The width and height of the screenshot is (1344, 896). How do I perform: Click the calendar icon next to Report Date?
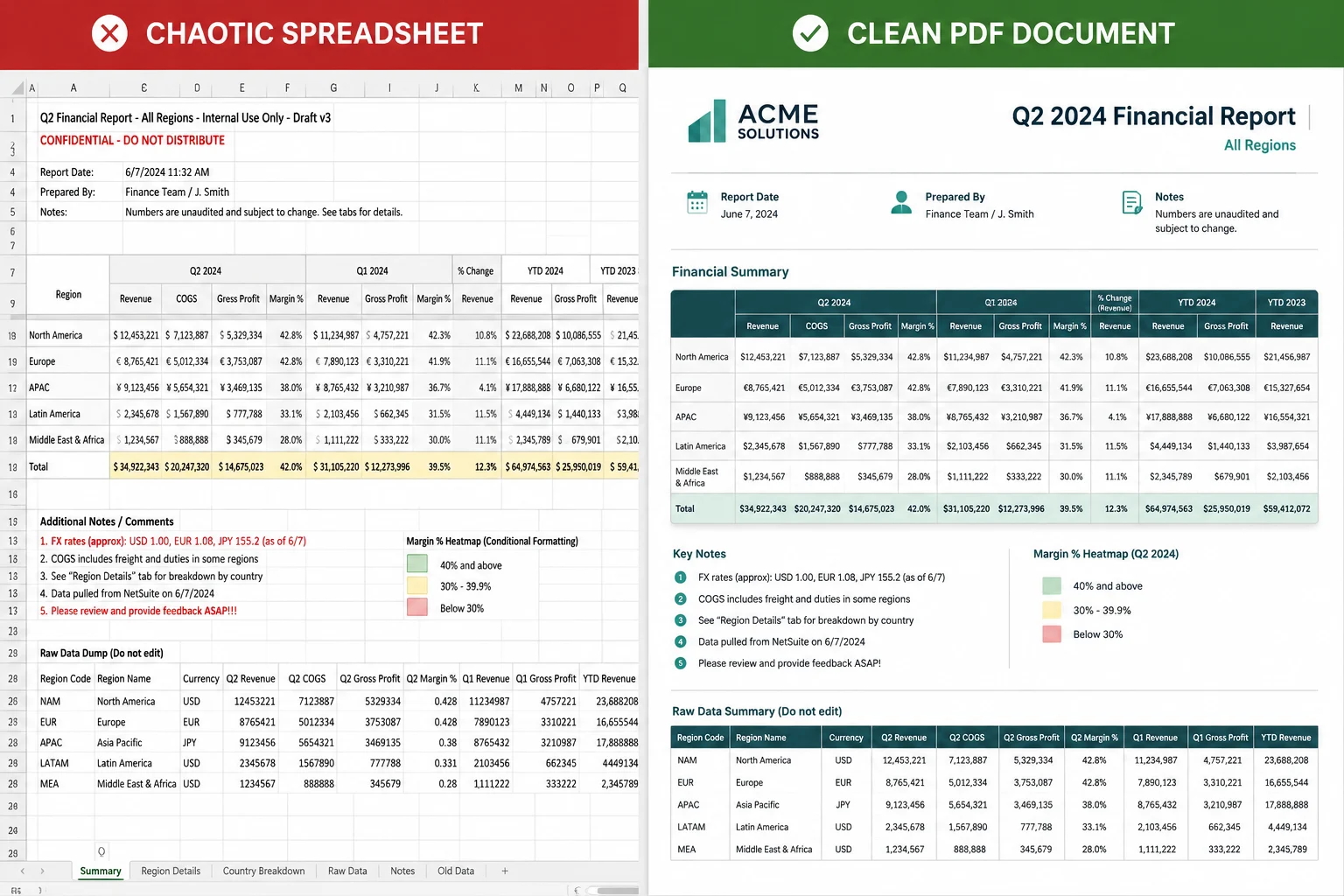(x=697, y=202)
